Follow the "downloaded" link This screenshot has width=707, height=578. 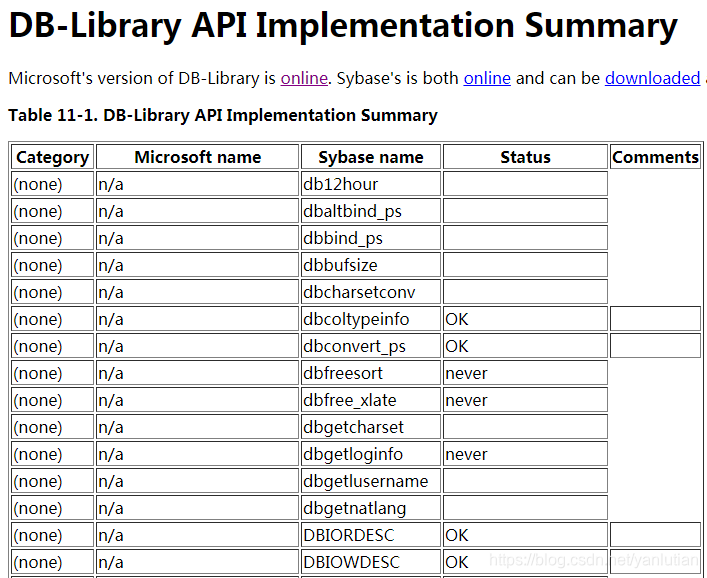point(652,78)
